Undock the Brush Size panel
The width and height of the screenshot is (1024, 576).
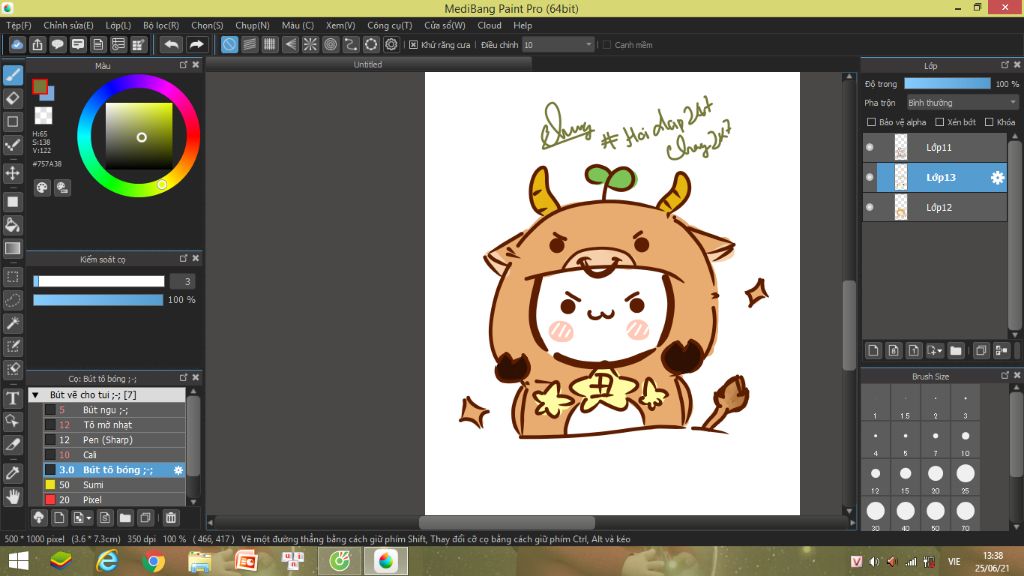coord(1005,376)
